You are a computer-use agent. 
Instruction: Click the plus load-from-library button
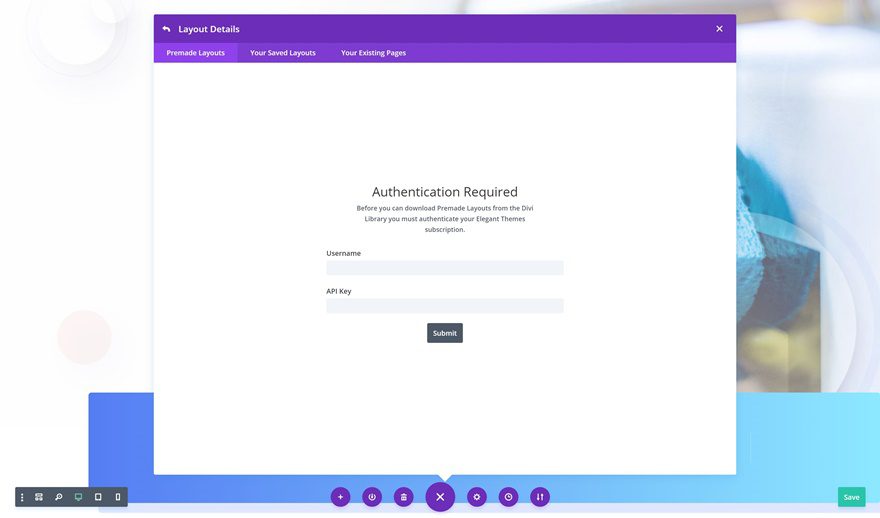coord(340,497)
